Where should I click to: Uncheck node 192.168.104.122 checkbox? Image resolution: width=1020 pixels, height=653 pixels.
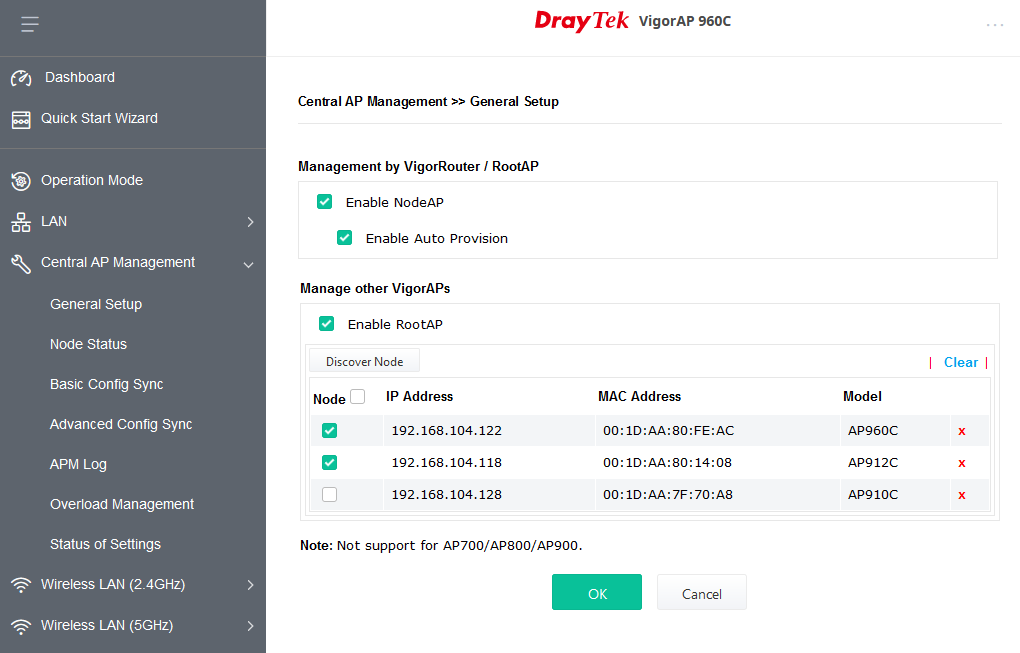click(x=330, y=431)
